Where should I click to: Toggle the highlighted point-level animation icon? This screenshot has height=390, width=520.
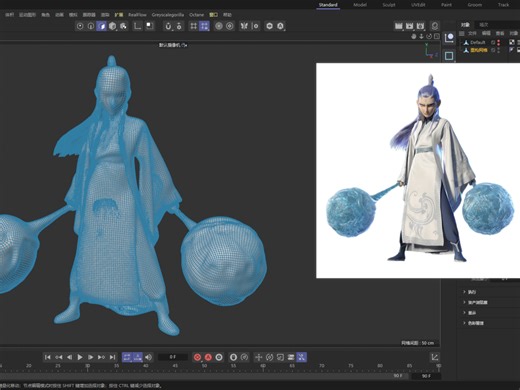(301, 357)
